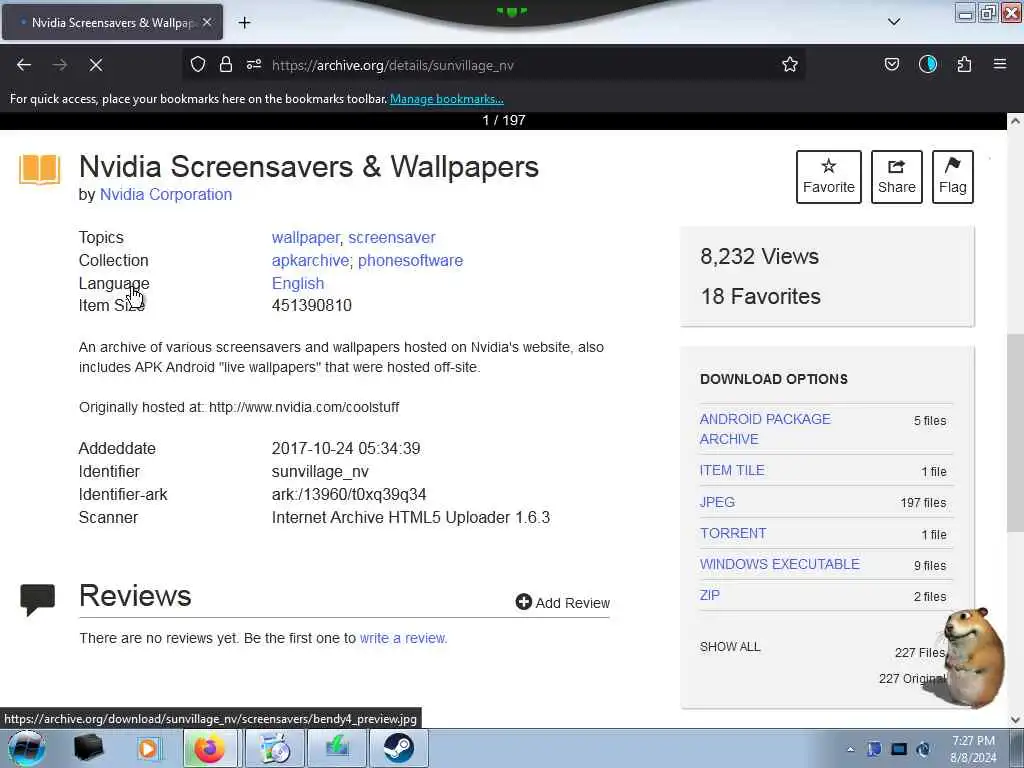
Task: Select the item size value 451390810
Action: point(312,305)
